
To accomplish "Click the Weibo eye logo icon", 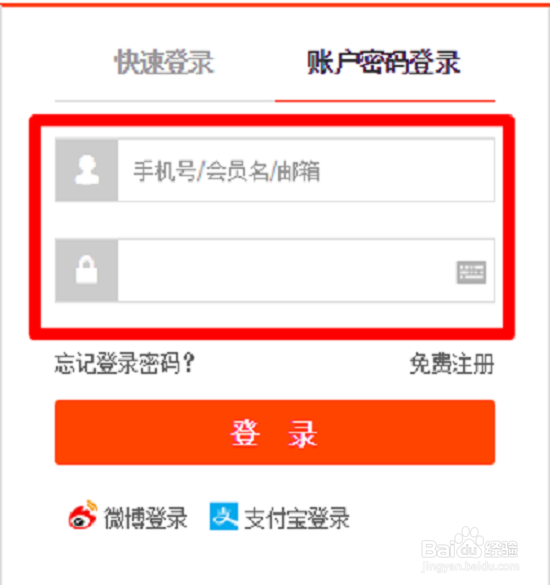I will 83,516.
